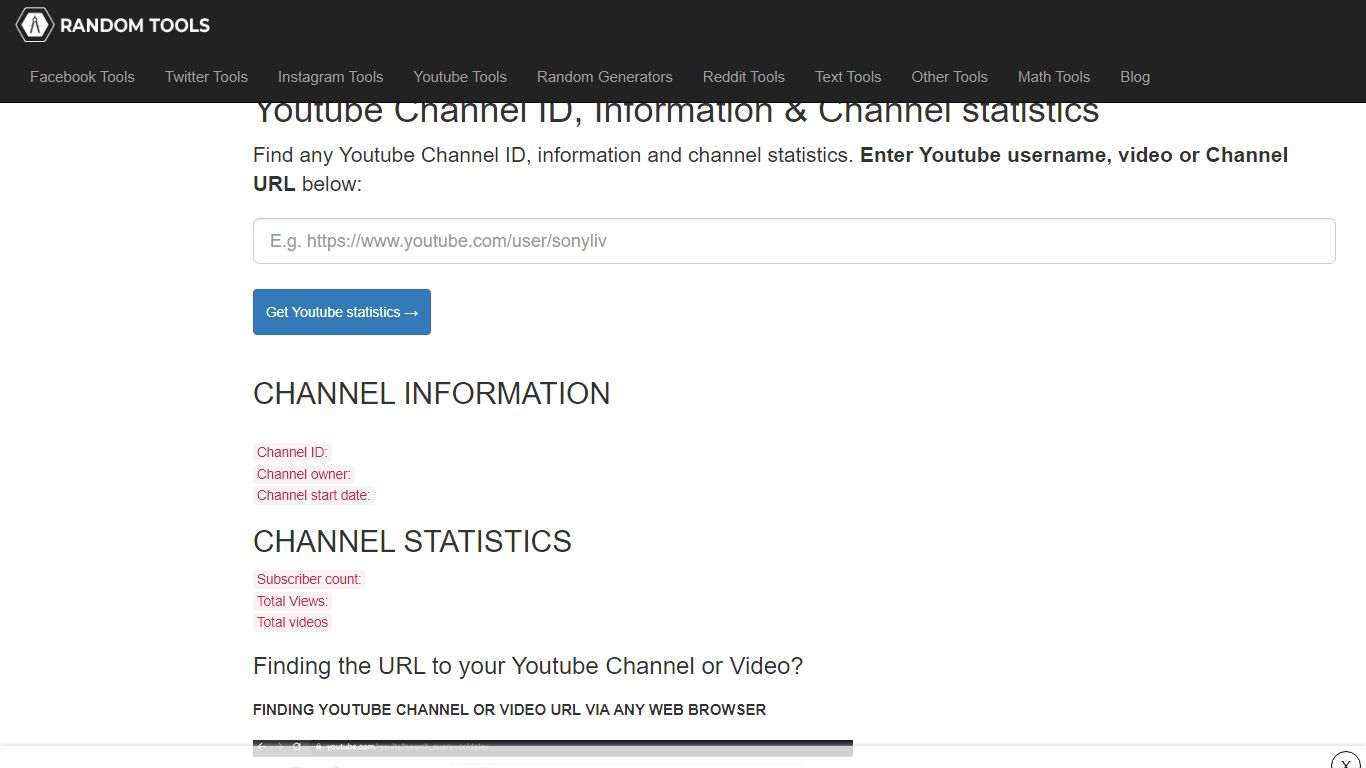
Task: Close the bottom ad banner
Action: tap(1346, 762)
